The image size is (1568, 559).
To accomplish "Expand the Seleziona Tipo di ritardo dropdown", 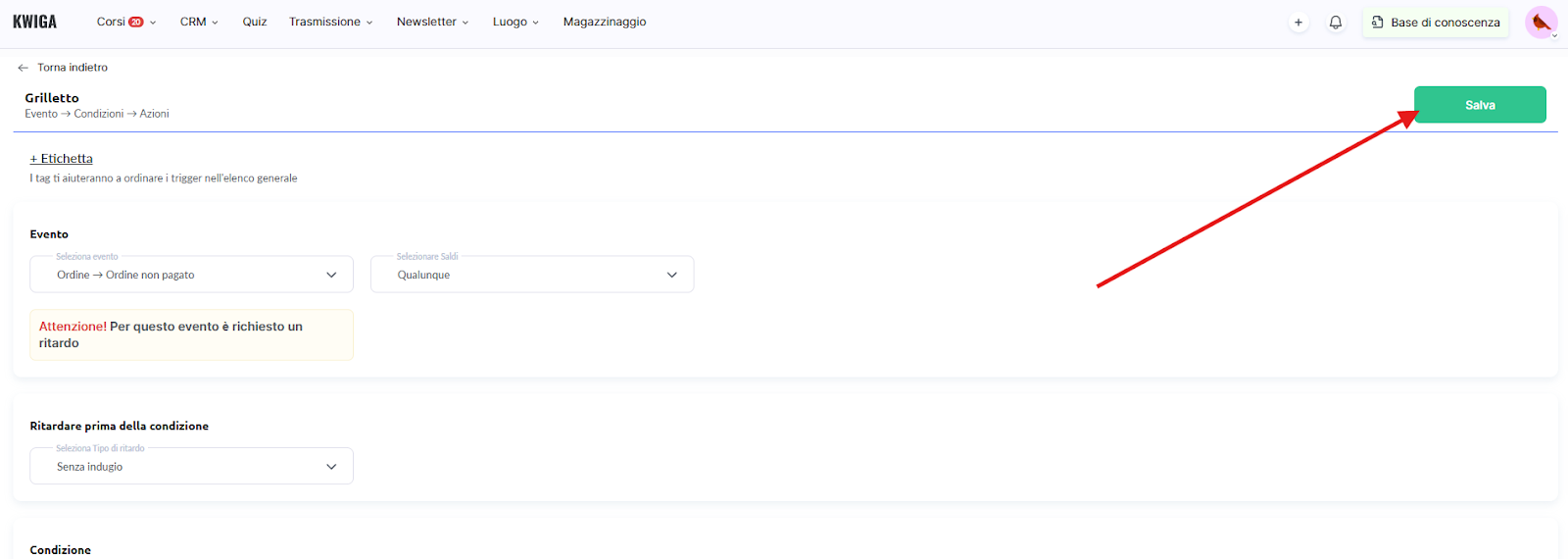I will 191,467.
